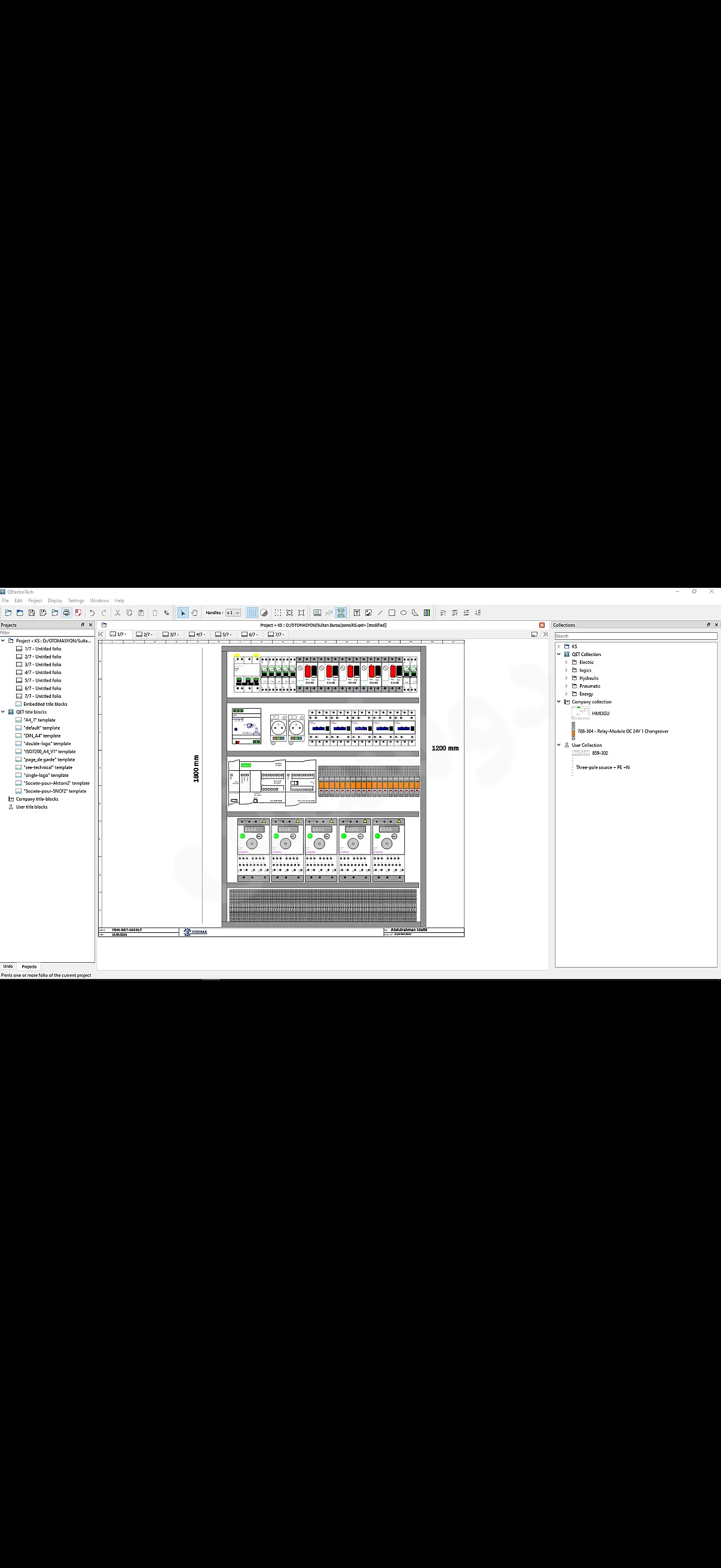Activate the selection arrow mode
Image resolution: width=721 pixels, height=1568 pixels.
point(183,613)
